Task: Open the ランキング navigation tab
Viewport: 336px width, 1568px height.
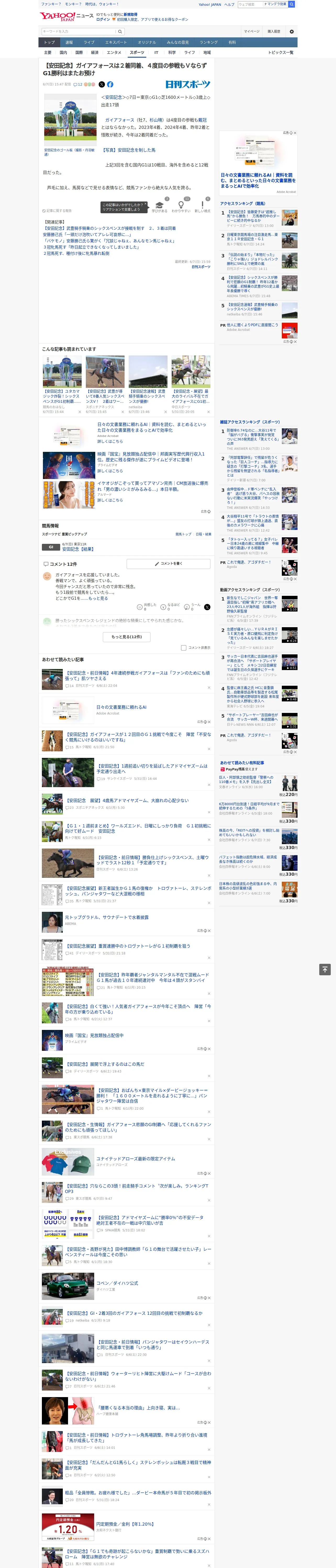Action: pyautogui.click(x=209, y=43)
